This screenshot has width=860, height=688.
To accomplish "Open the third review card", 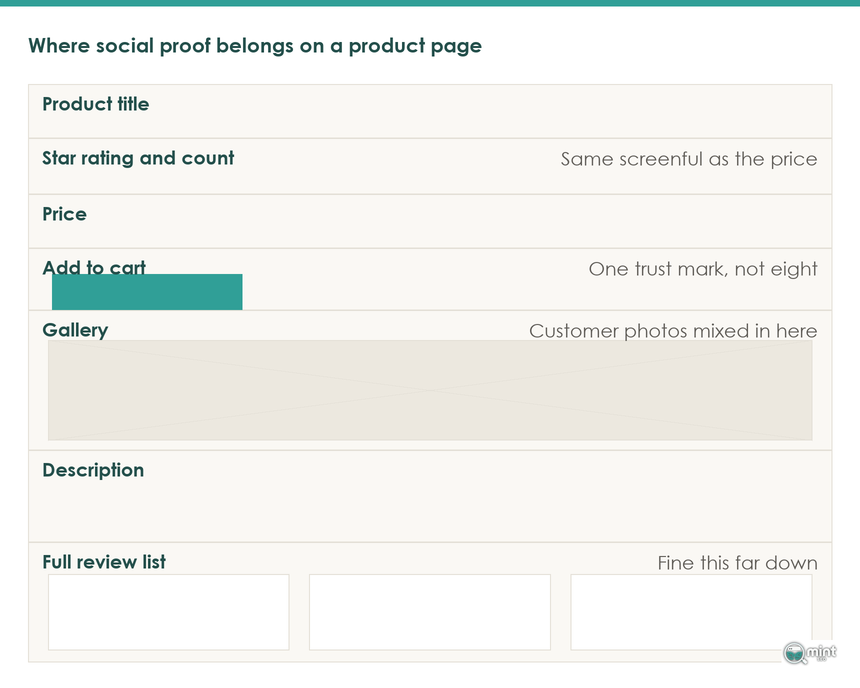I will (691, 612).
